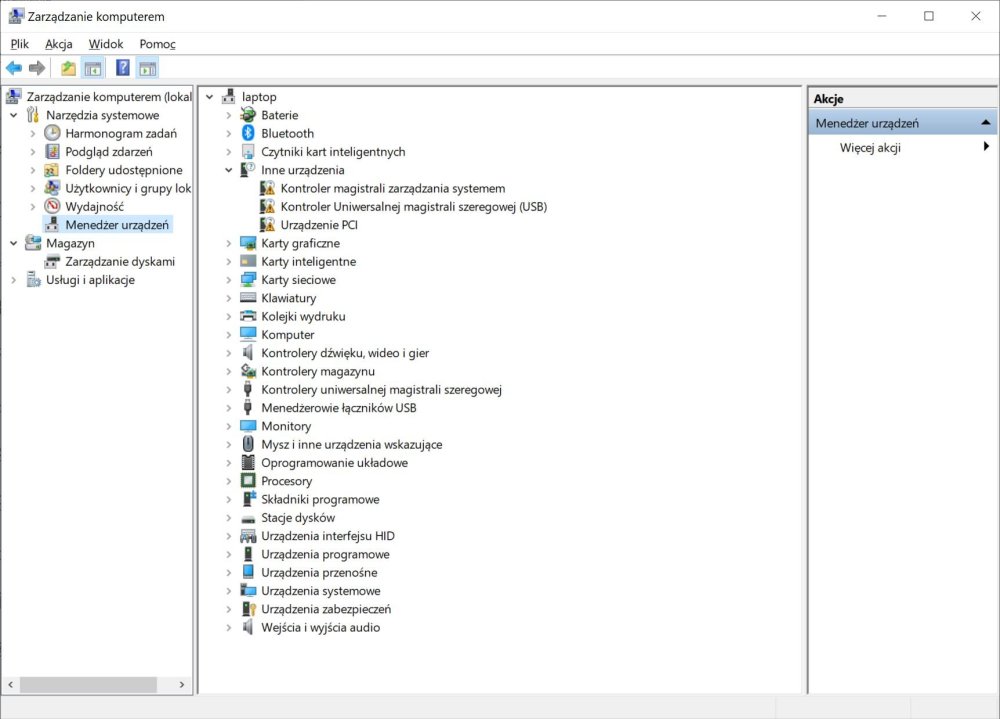Viewport: 1000px width, 719px height.
Task: Click the Procesory chip icon
Action: pyautogui.click(x=249, y=481)
